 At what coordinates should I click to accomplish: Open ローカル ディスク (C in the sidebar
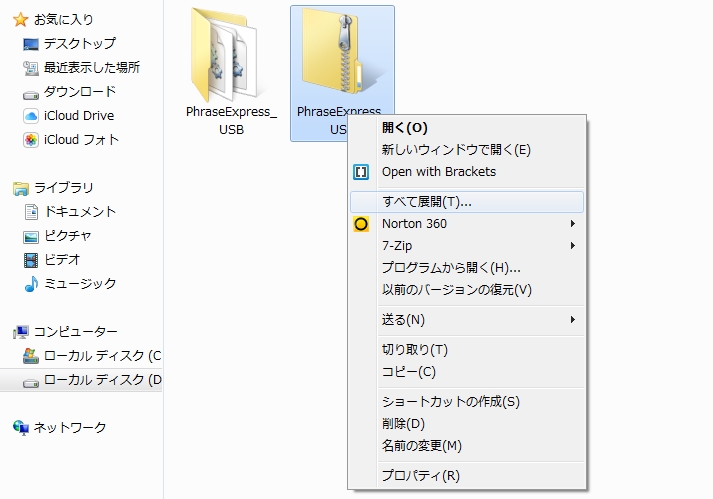pyautogui.click(x=102, y=356)
